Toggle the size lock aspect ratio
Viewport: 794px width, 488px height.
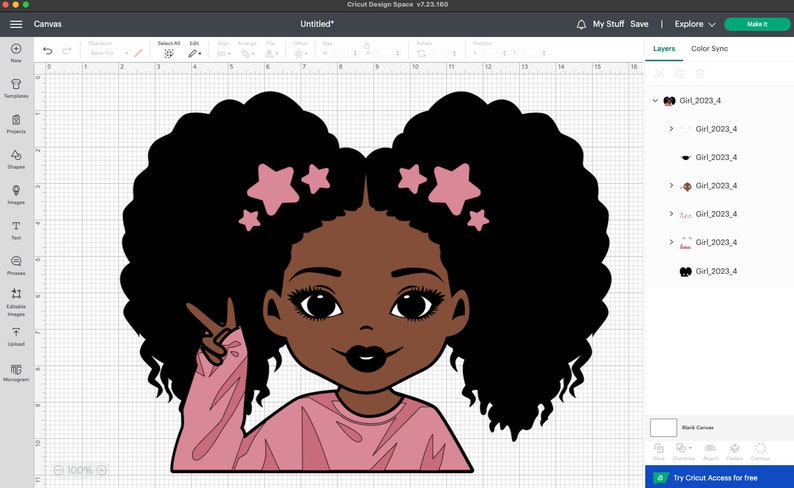tap(367, 46)
